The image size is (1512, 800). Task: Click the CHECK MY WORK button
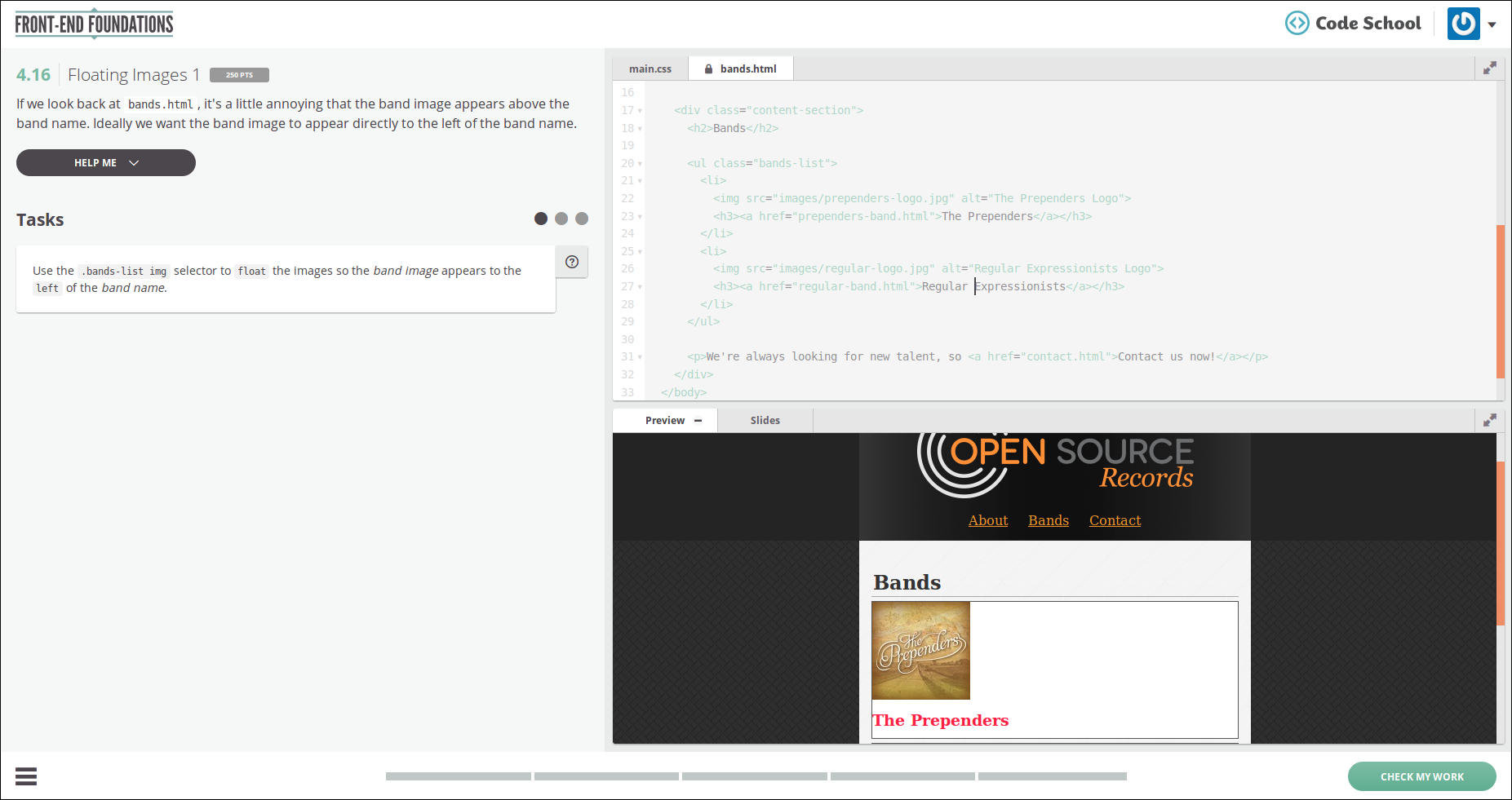click(1421, 776)
